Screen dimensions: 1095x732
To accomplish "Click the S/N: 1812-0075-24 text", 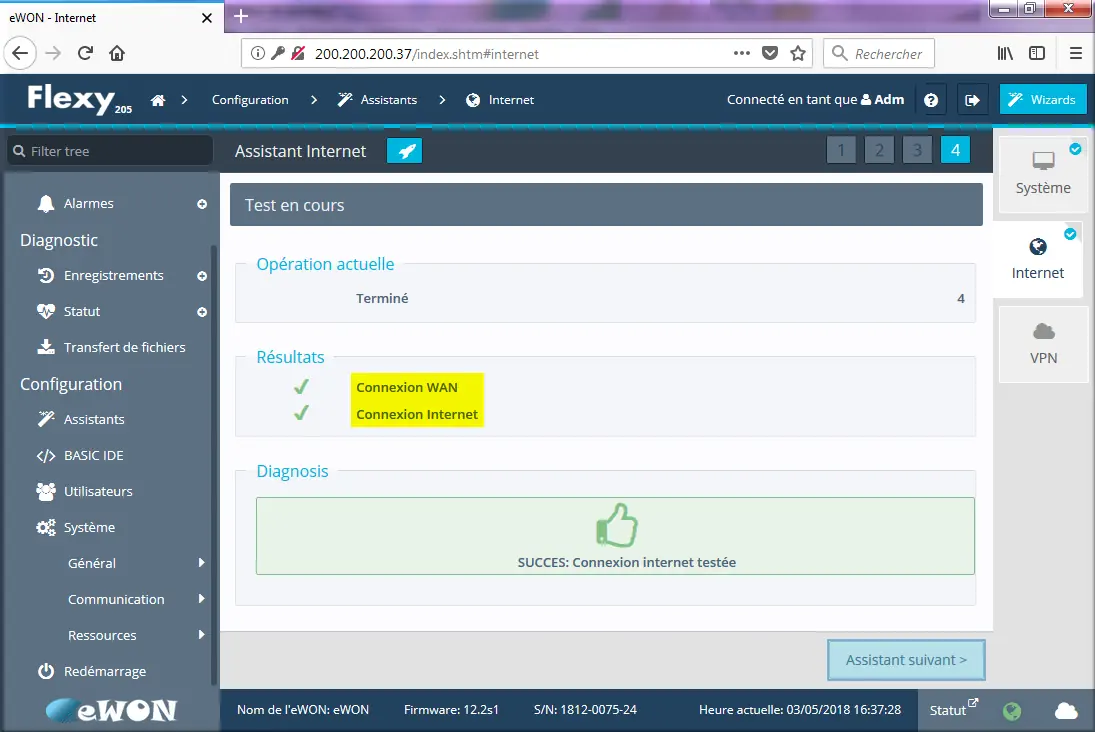I will (x=585, y=710).
